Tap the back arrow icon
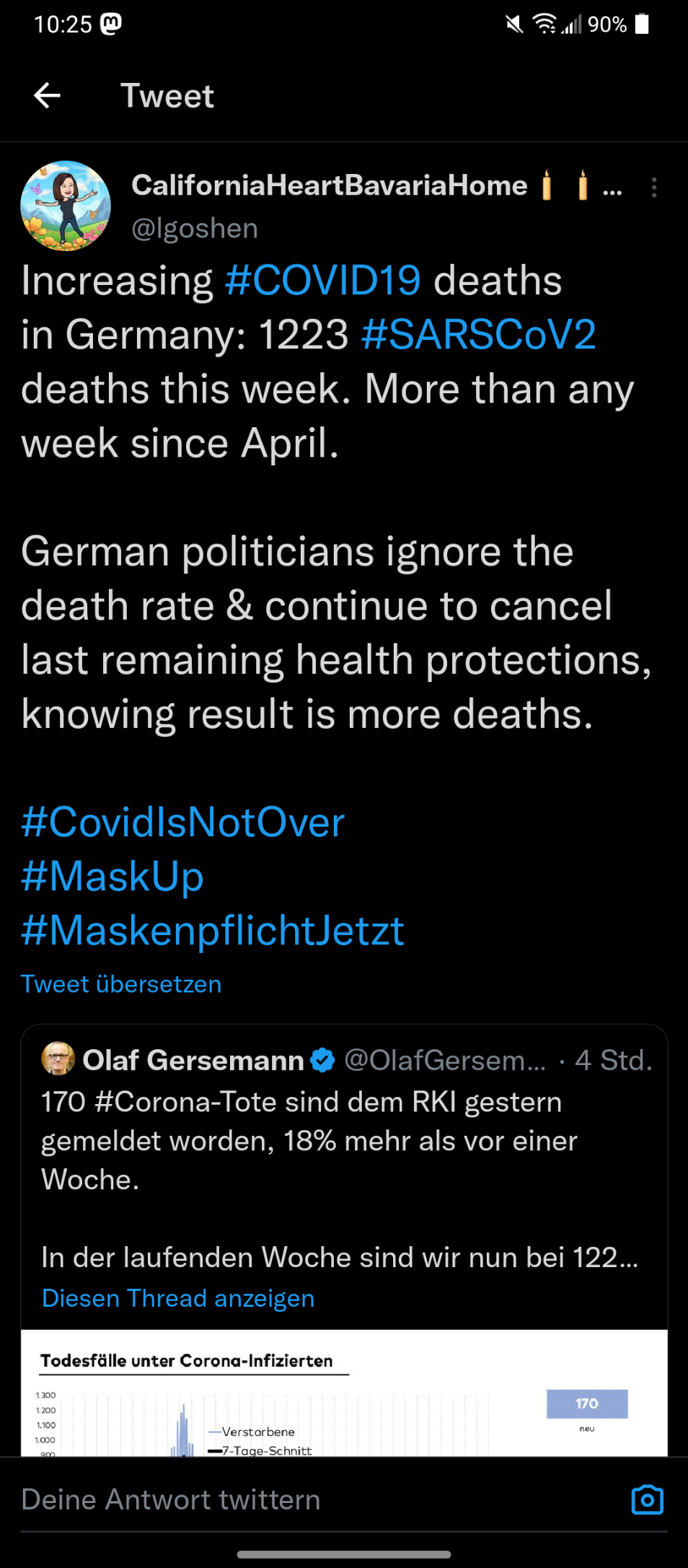Screen dimensions: 688x1568 (x=48, y=95)
